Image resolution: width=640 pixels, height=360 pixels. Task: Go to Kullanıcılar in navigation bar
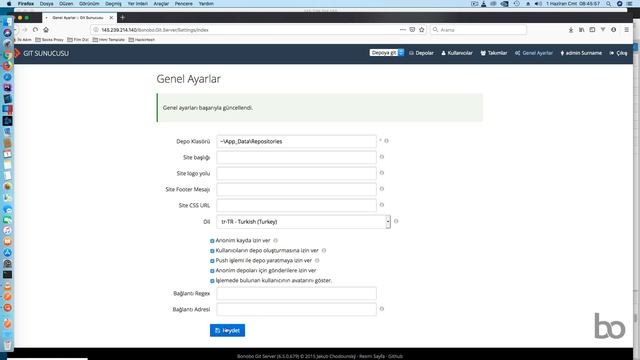(457, 53)
